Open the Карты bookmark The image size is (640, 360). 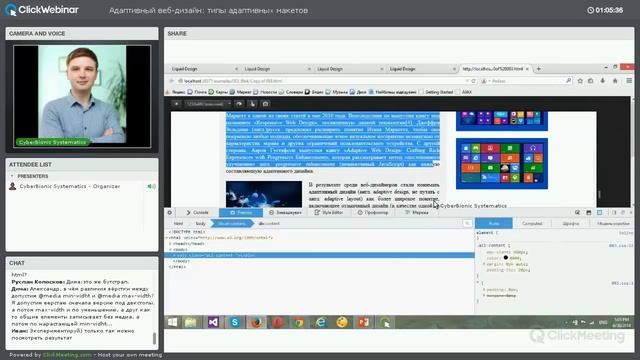(218, 92)
